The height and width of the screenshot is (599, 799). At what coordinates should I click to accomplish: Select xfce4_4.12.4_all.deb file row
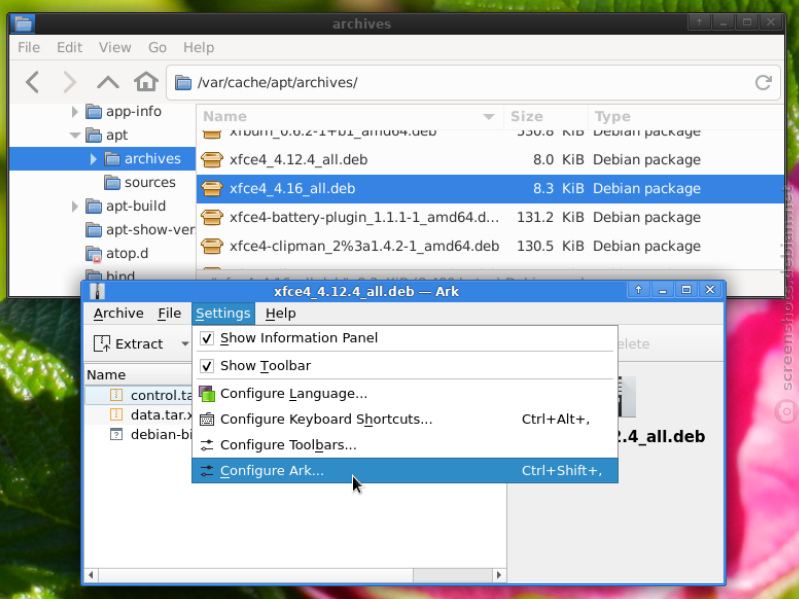pyautogui.click(x=490, y=159)
